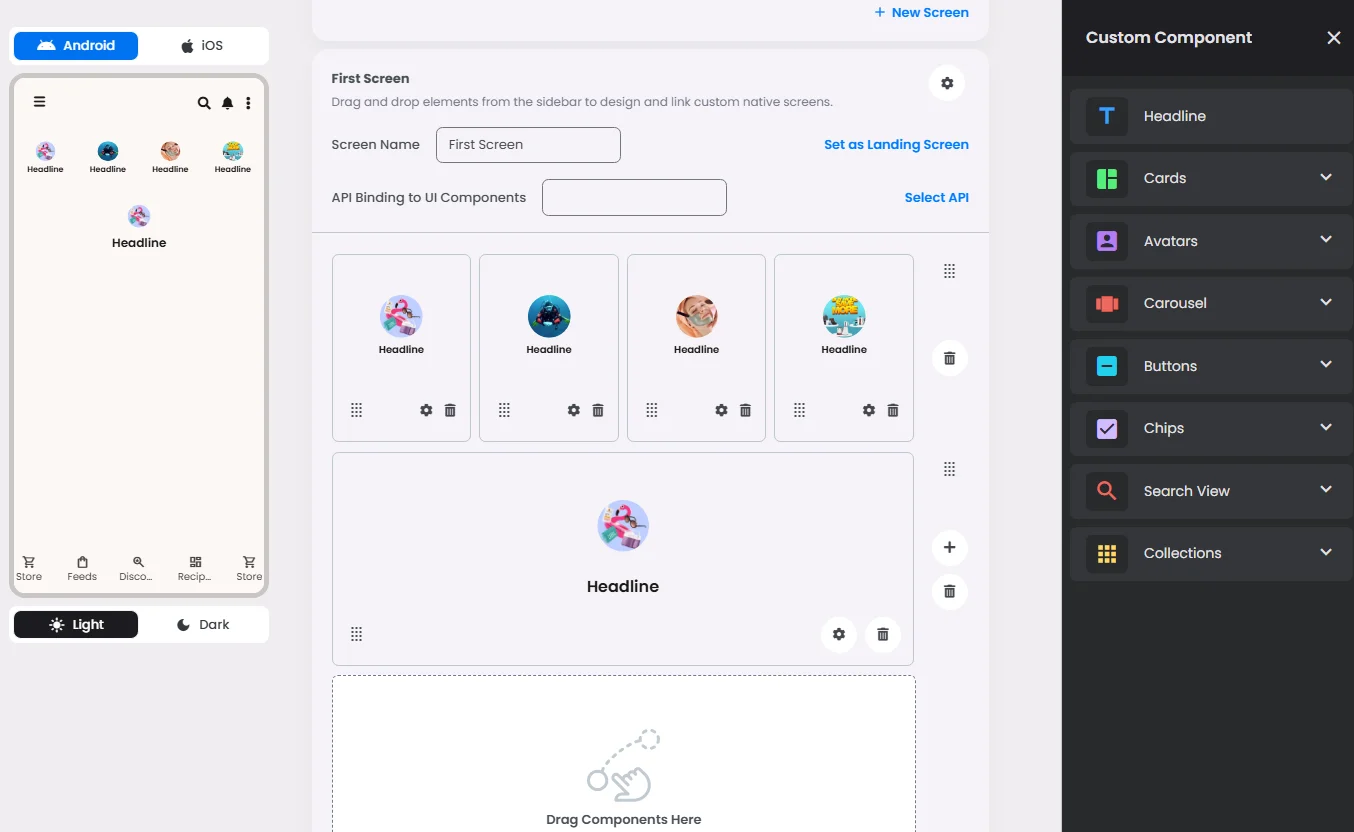Click notification bell in phone preview
The height and width of the screenshot is (832, 1354).
[227, 103]
